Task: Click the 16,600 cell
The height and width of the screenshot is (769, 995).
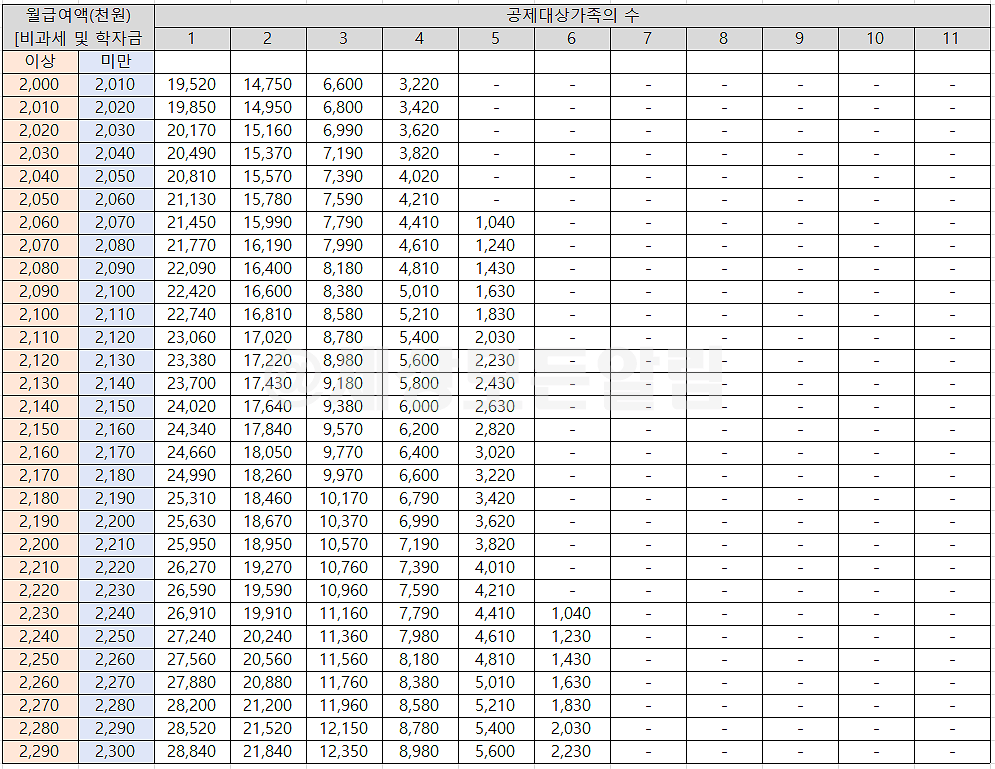Action: pos(268,292)
